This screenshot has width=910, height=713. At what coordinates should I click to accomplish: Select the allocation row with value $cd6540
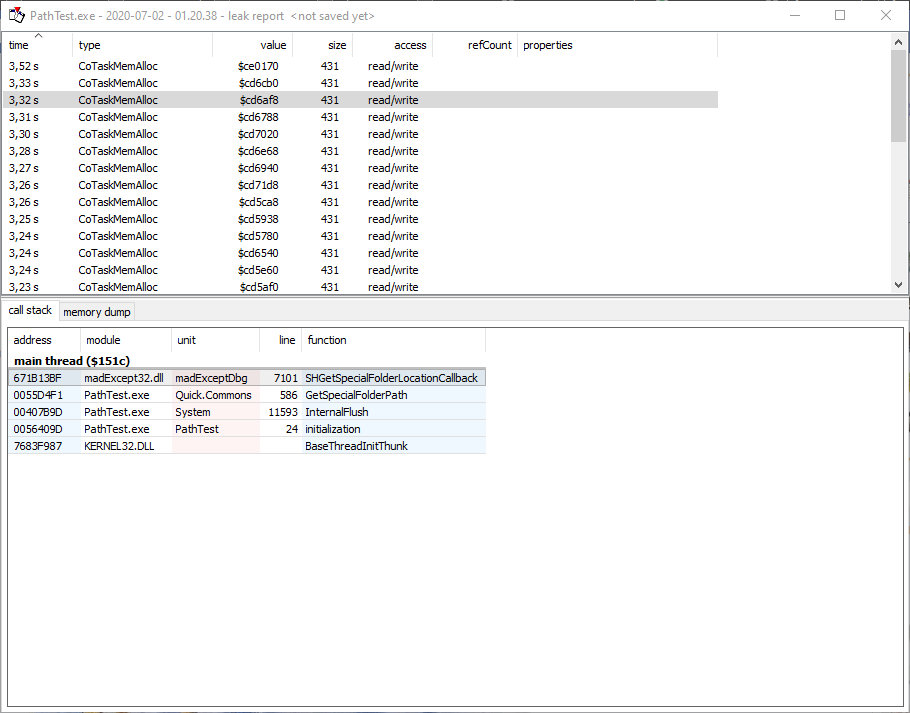pos(360,253)
